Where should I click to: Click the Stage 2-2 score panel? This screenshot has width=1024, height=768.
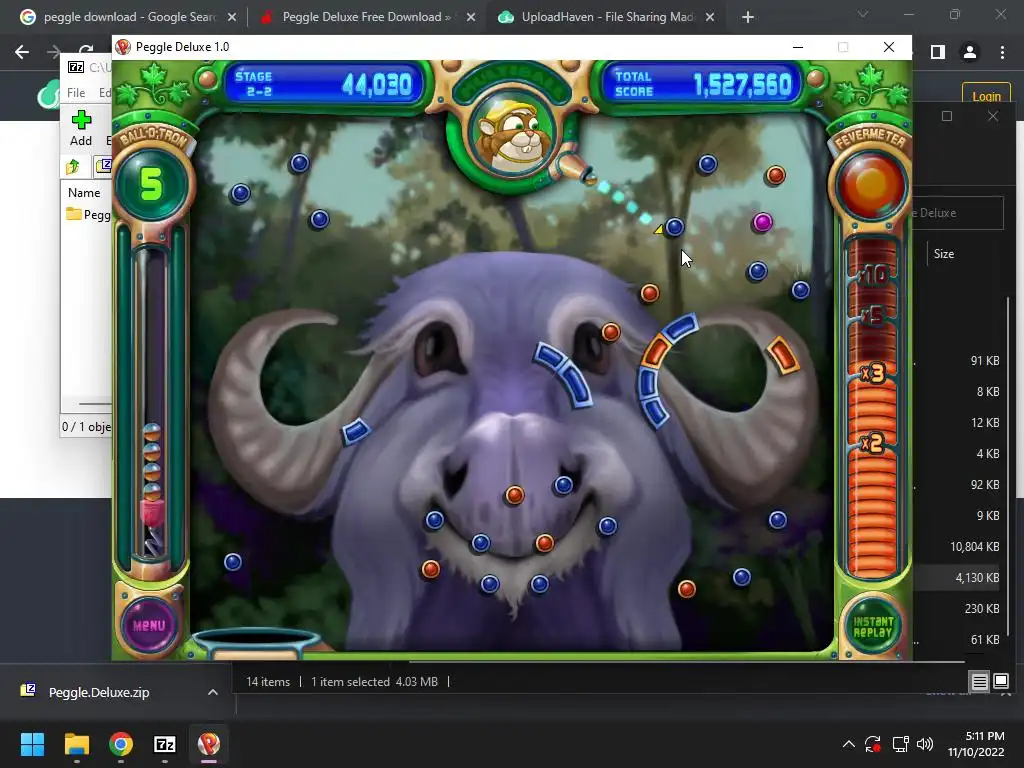[x=324, y=84]
